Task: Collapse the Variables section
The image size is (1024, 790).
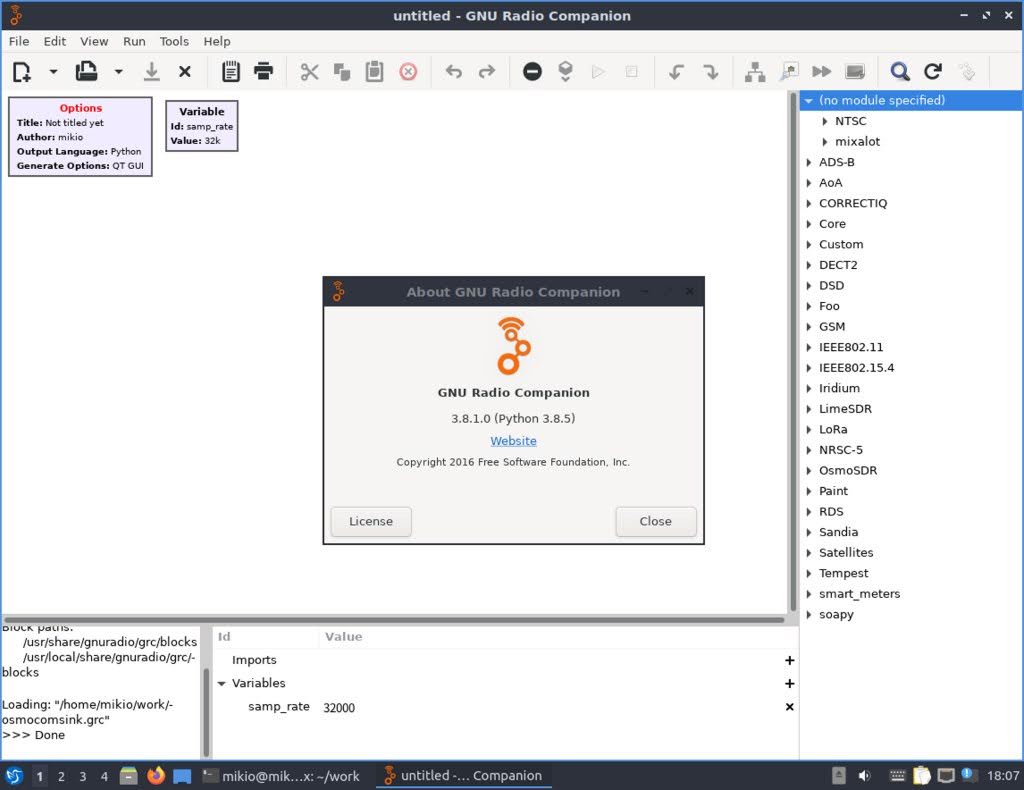Action: 222,683
